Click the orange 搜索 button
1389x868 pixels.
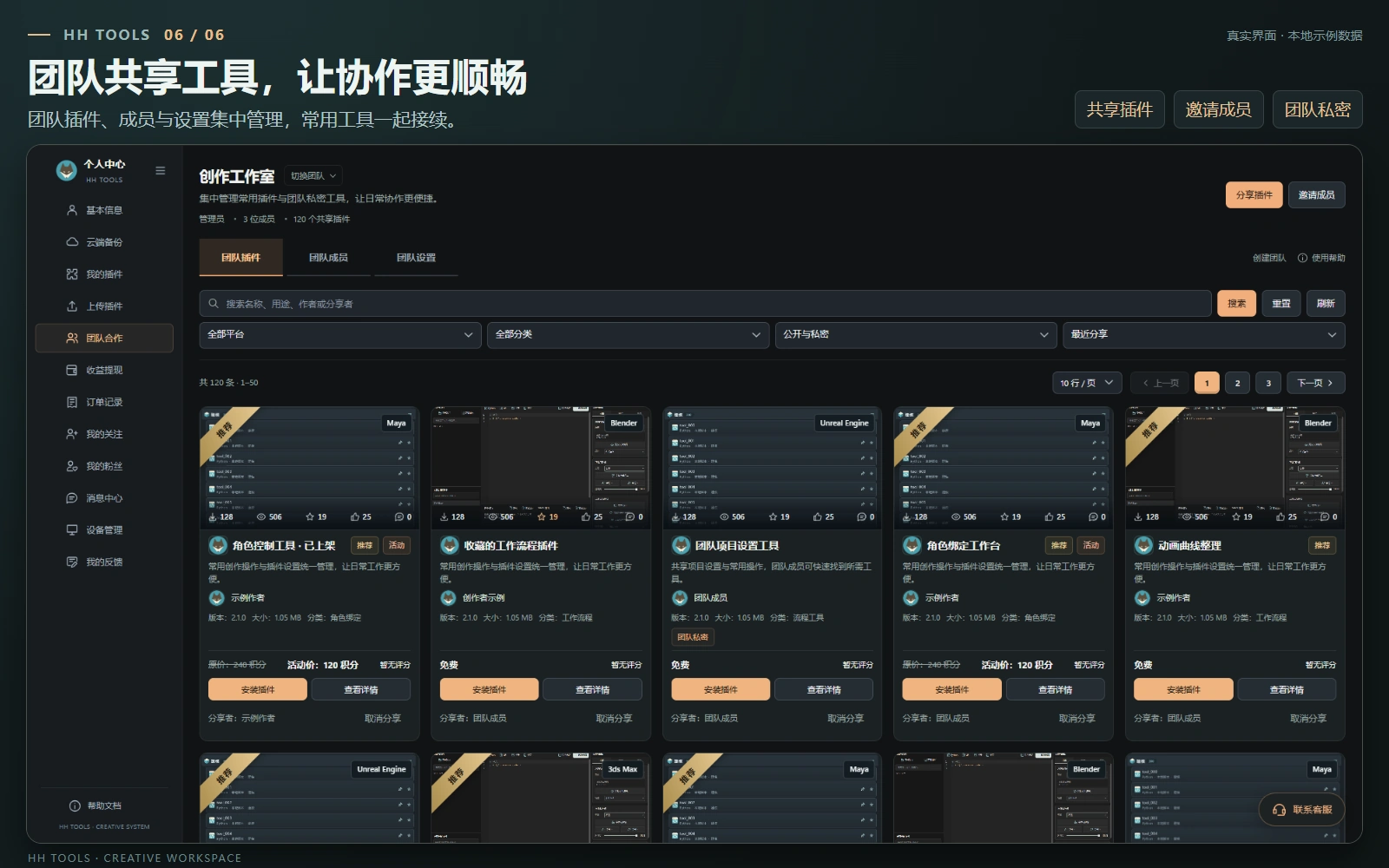coord(1236,304)
